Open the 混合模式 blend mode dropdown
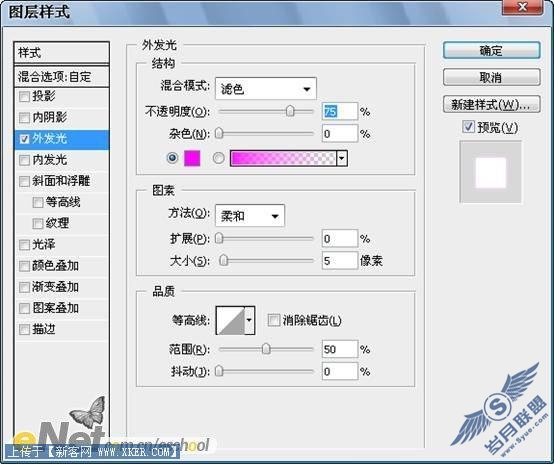 coord(266,88)
